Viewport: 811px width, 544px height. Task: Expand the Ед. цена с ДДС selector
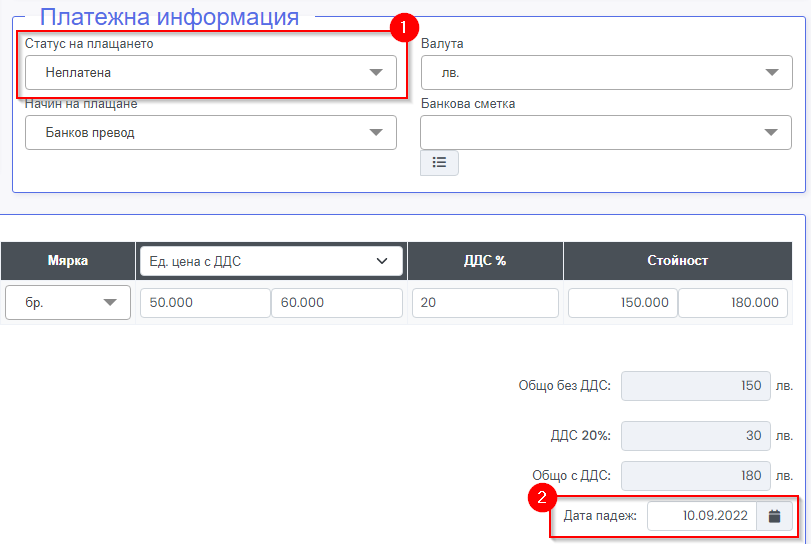coord(270,261)
